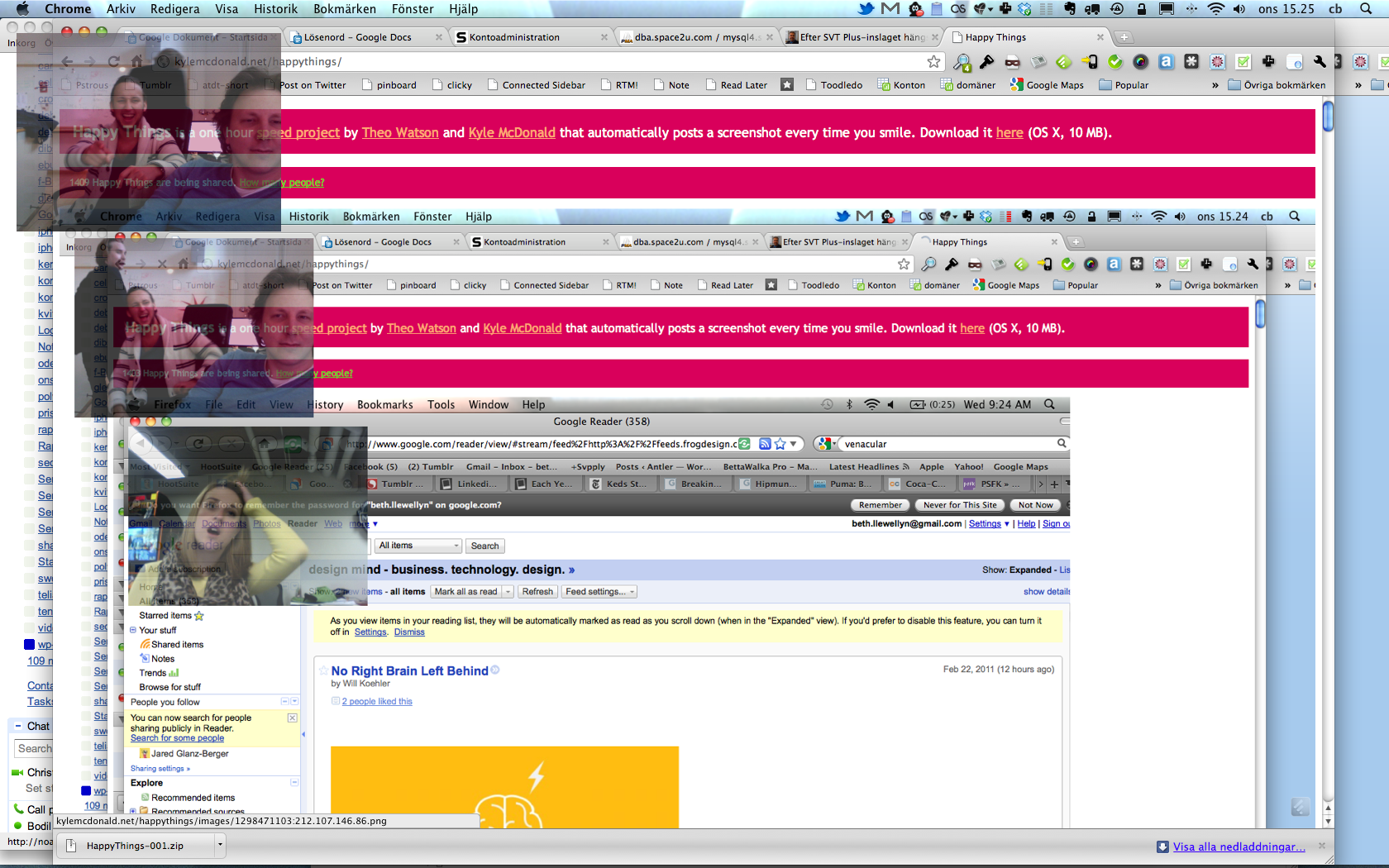Switch to the 'Kontoadministration' tab in the top tab strip
1389x868 pixels.
[x=513, y=37]
